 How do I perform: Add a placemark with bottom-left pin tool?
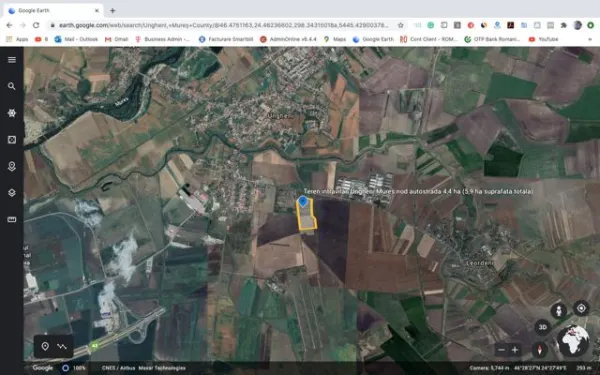pos(45,346)
